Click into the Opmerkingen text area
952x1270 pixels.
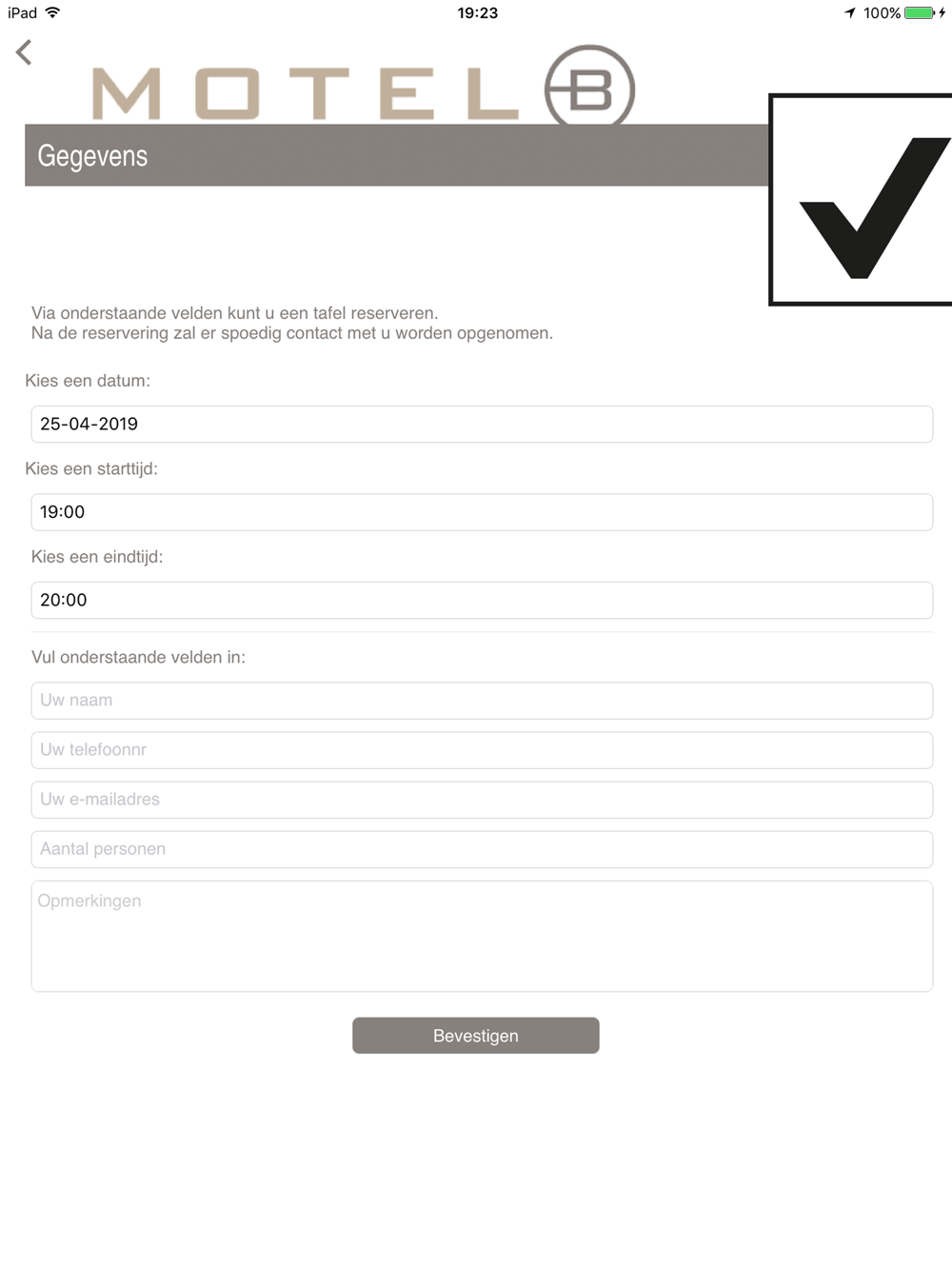[482, 936]
